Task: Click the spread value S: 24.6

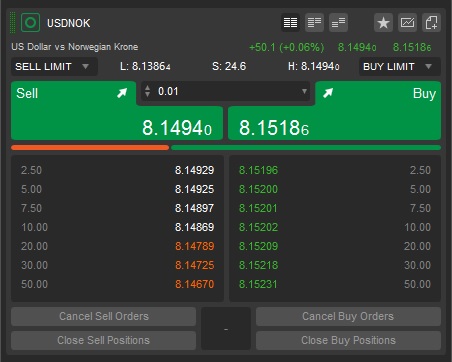Action: click(229, 66)
